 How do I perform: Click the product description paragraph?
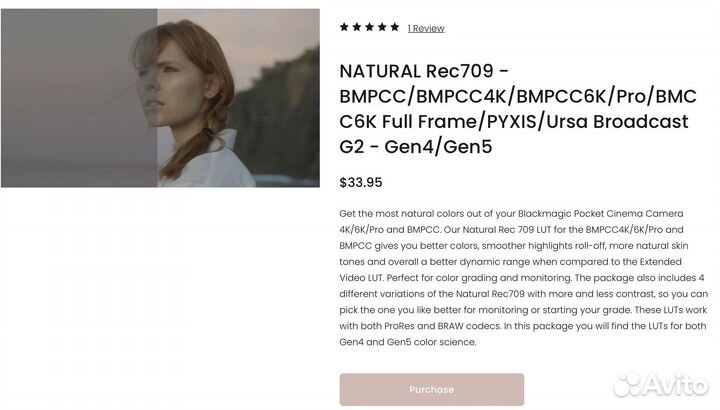click(x=523, y=278)
